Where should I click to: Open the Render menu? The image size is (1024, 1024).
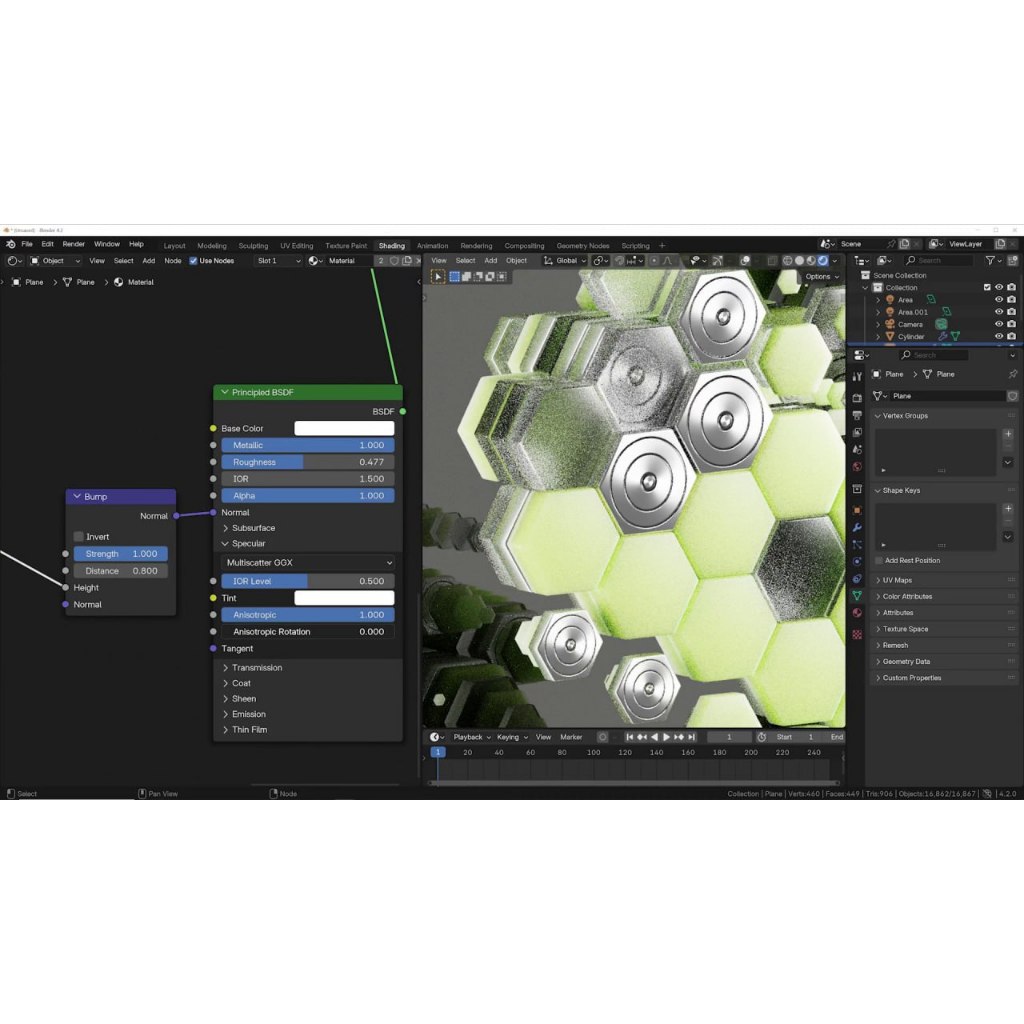click(x=74, y=244)
